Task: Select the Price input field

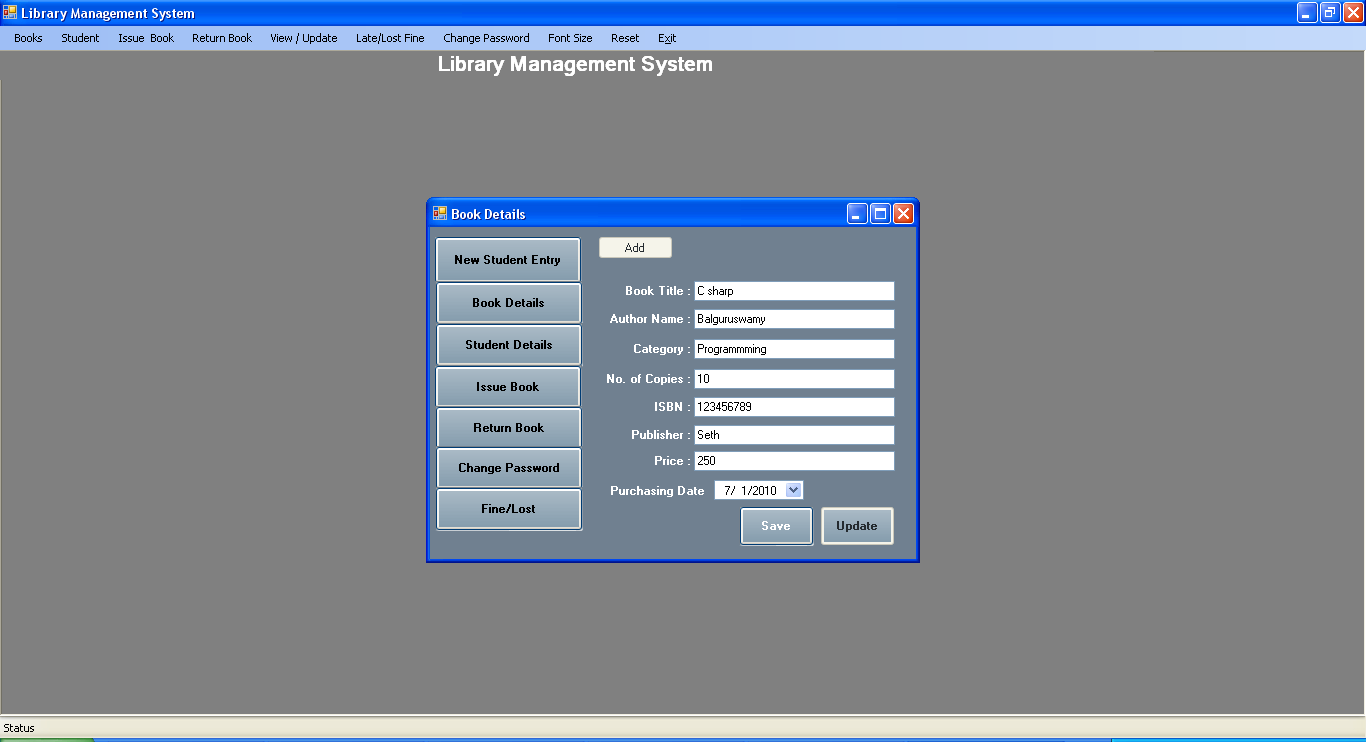Action: tap(794, 461)
